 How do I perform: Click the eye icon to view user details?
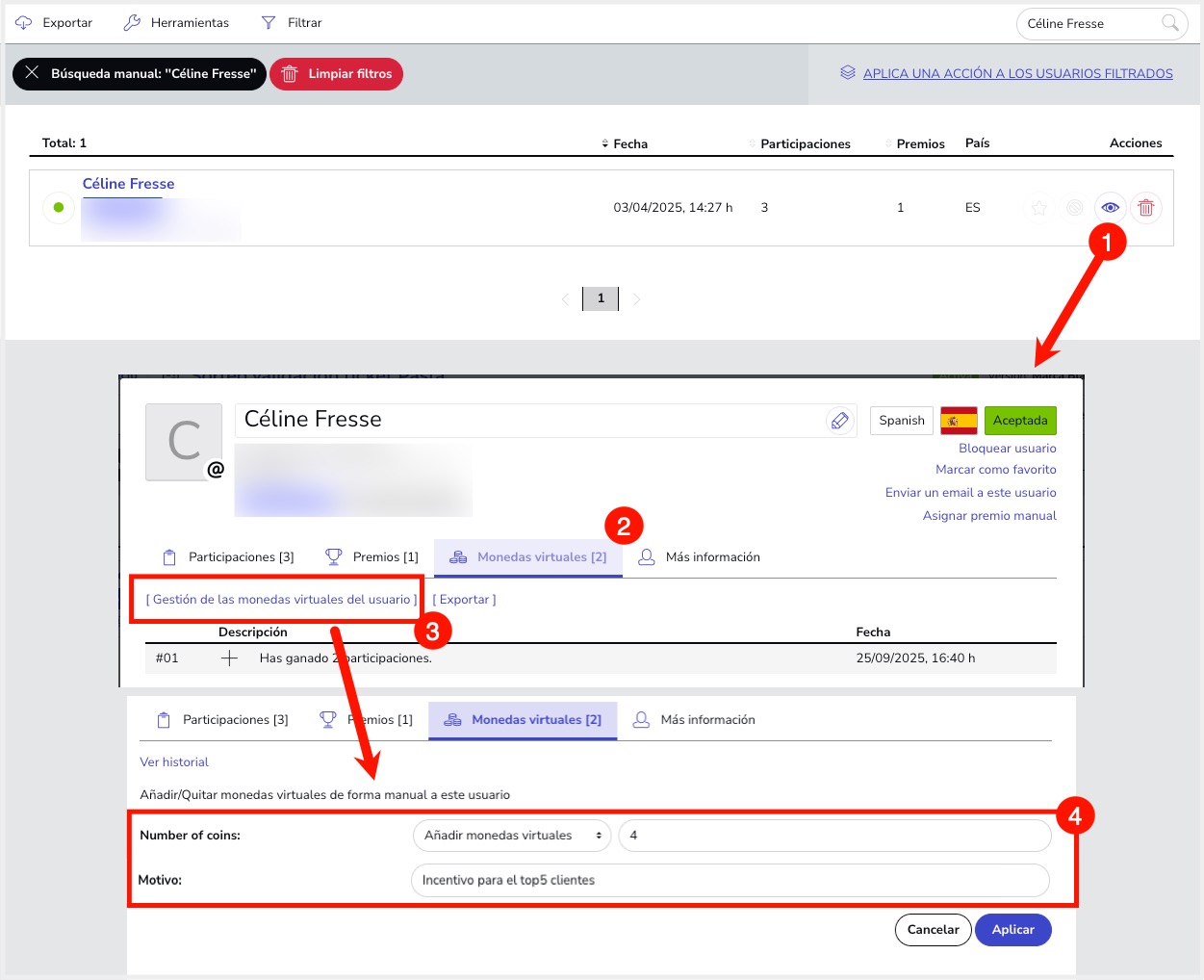point(1110,208)
